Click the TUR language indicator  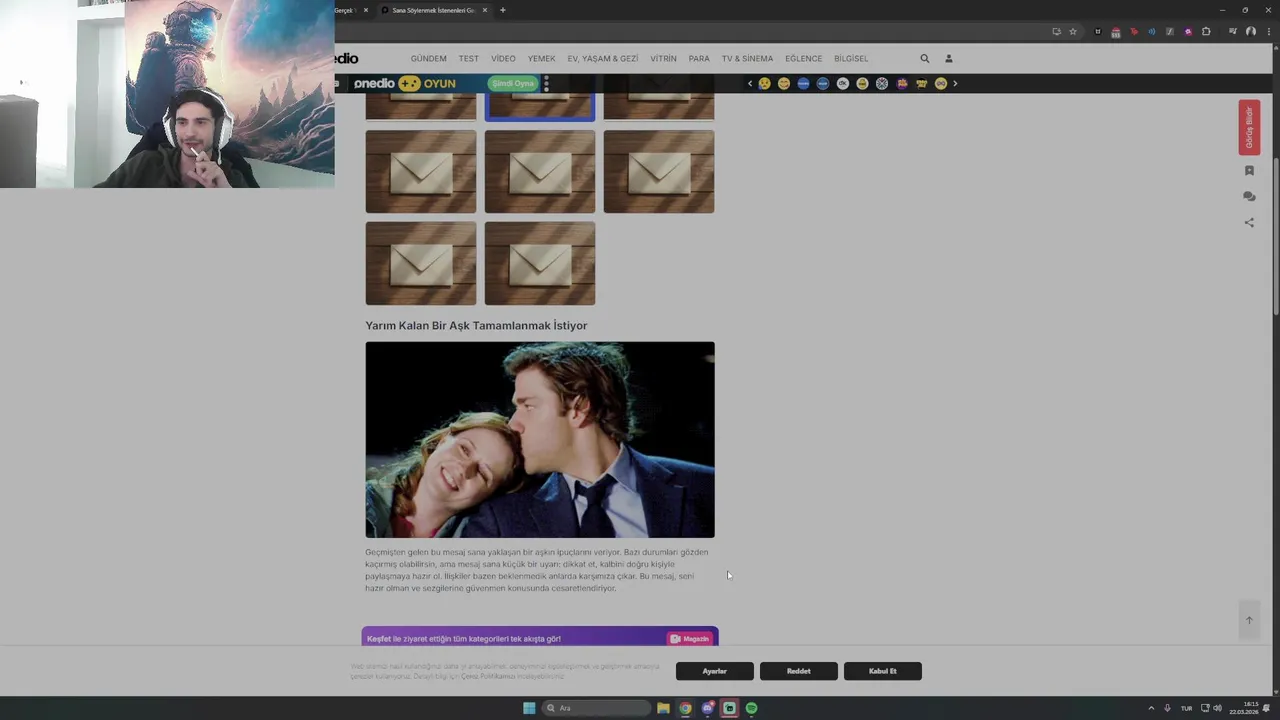(x=1186, y=708)
